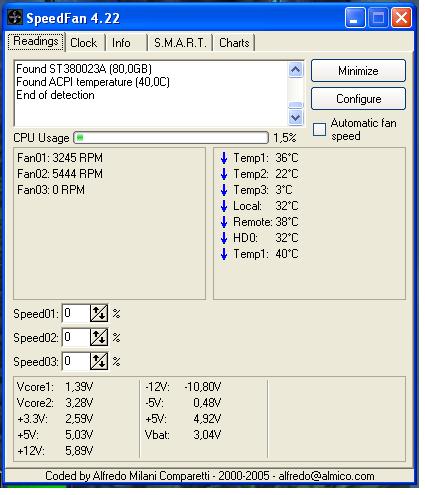Click the down arrow icon beside HD0 temperature
The height and width of the screenshot is (495, 425).
point(224,238)
